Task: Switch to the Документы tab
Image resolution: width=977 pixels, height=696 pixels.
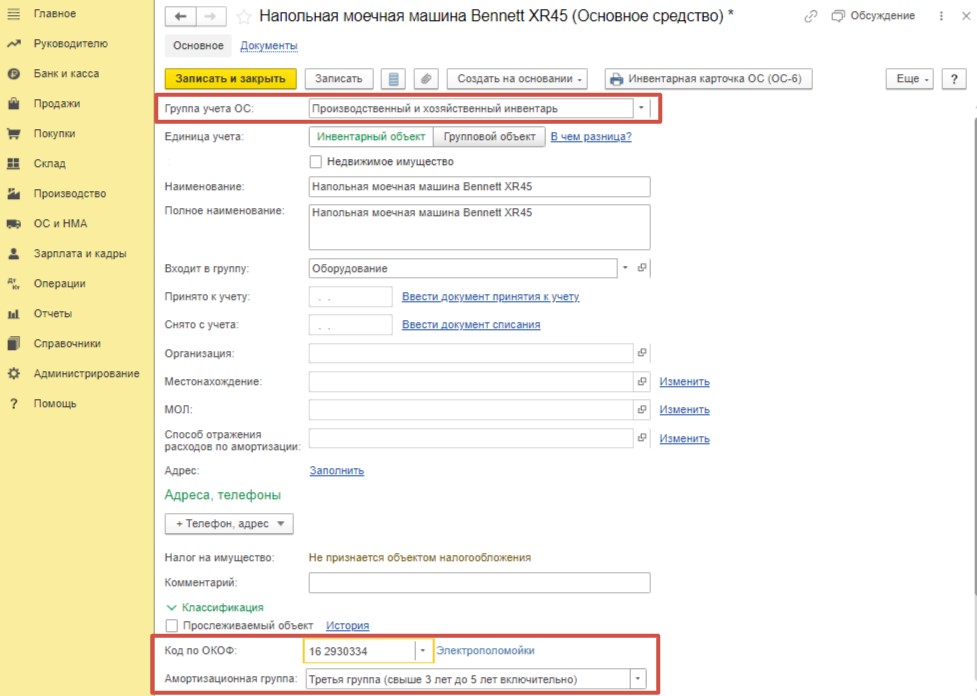Action: pyautogui.click(x=269, y=45)
